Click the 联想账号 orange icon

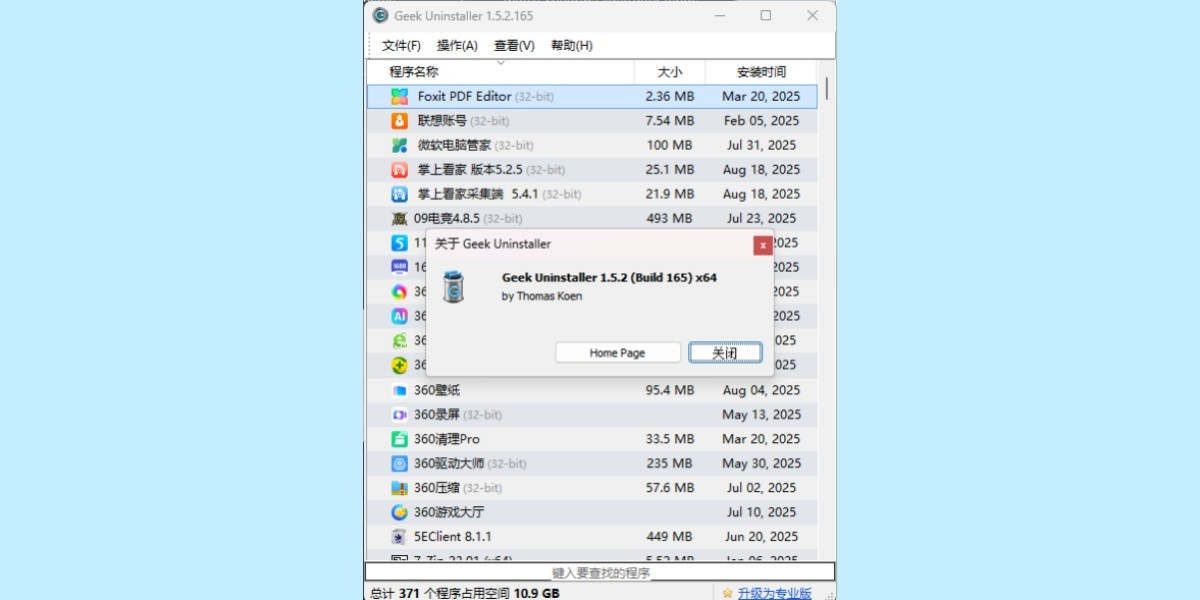point(399,121)
